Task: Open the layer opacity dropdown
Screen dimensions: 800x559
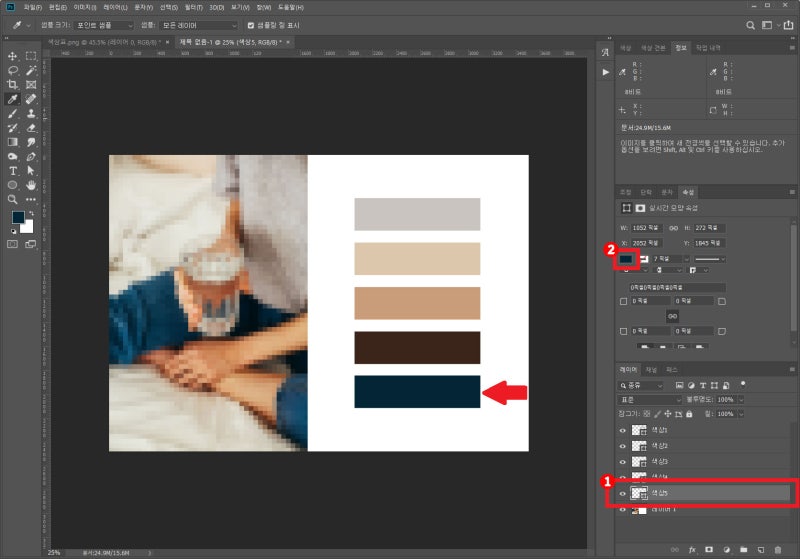Action: (x=741, y=399)
